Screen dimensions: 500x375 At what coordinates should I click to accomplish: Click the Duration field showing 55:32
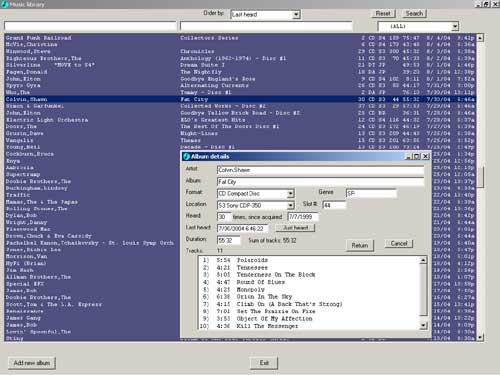228,240
